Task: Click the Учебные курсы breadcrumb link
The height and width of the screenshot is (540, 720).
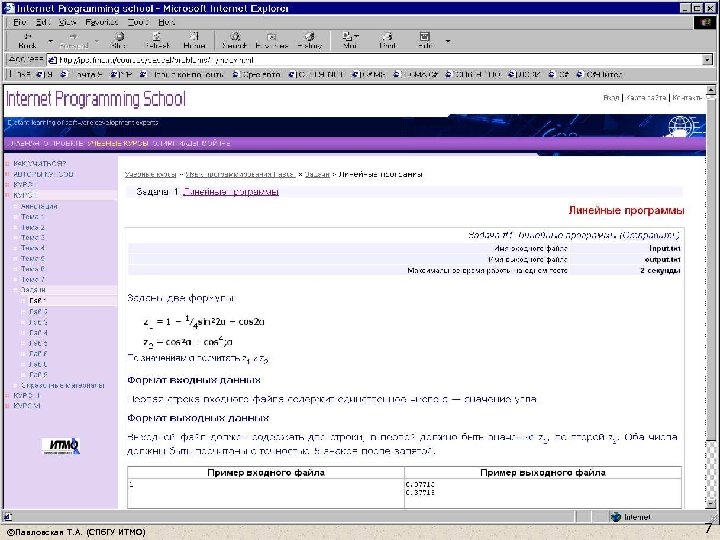Action: (150, 174)
